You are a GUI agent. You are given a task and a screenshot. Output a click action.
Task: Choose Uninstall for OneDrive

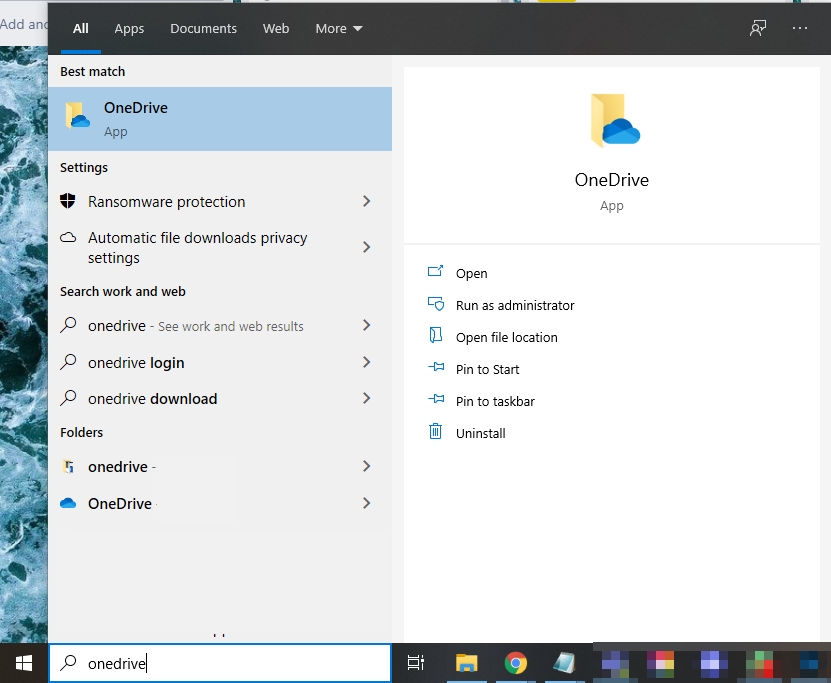pos(480,433)
